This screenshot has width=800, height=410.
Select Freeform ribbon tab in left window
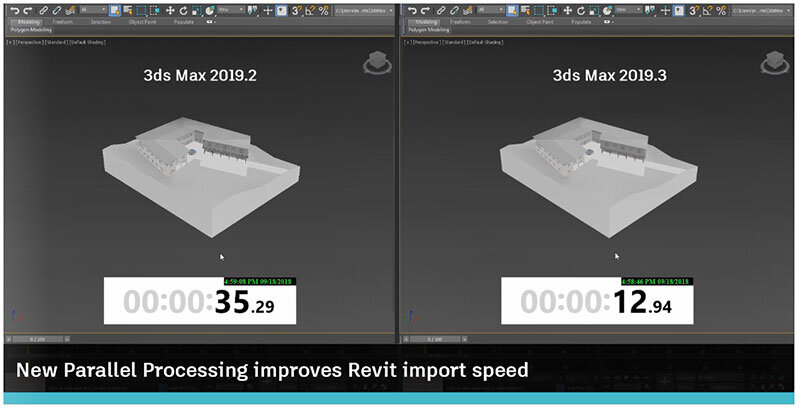tap(63, 22)
